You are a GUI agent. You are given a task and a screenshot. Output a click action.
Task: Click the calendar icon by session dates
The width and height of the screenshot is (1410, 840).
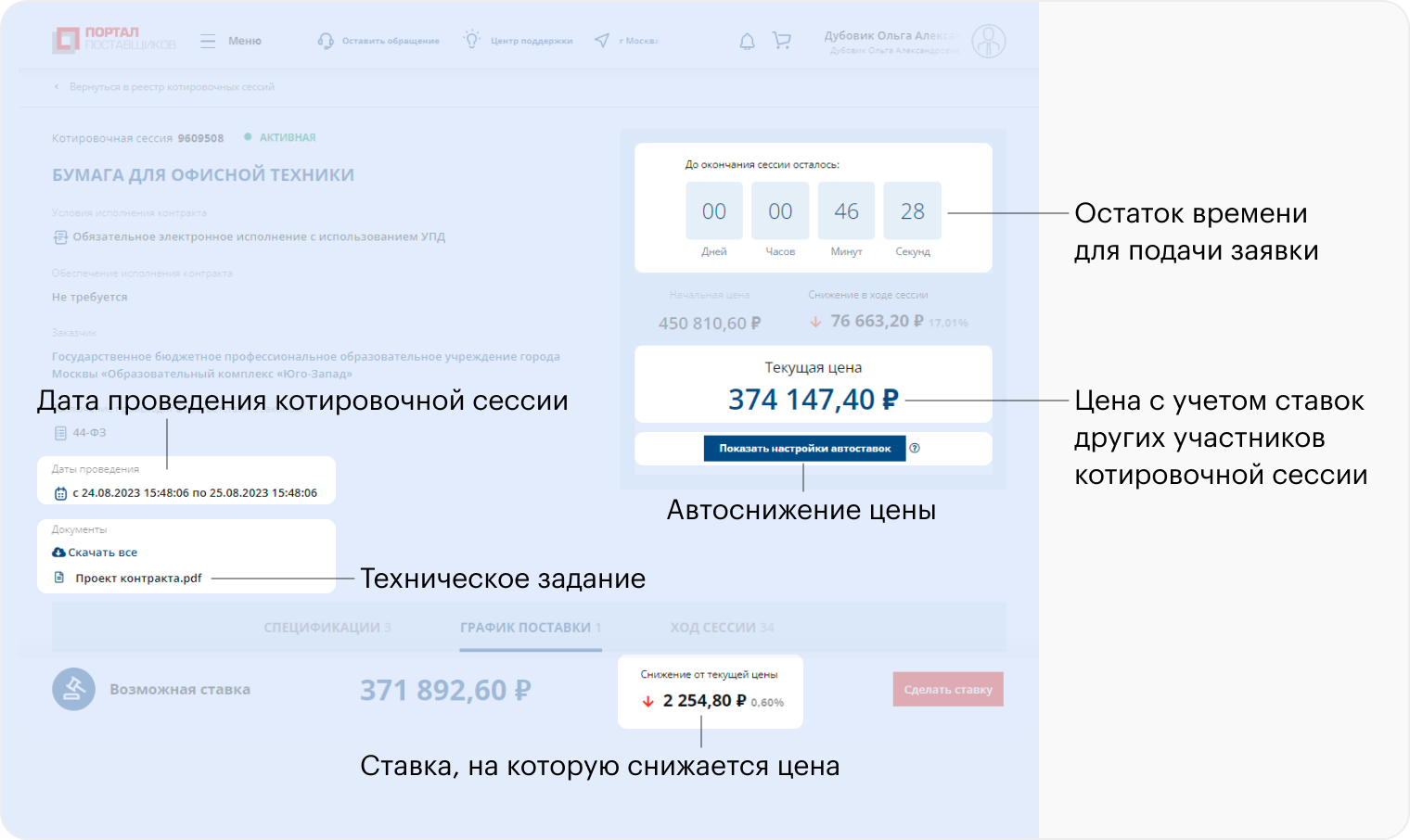tap(60, 493)
